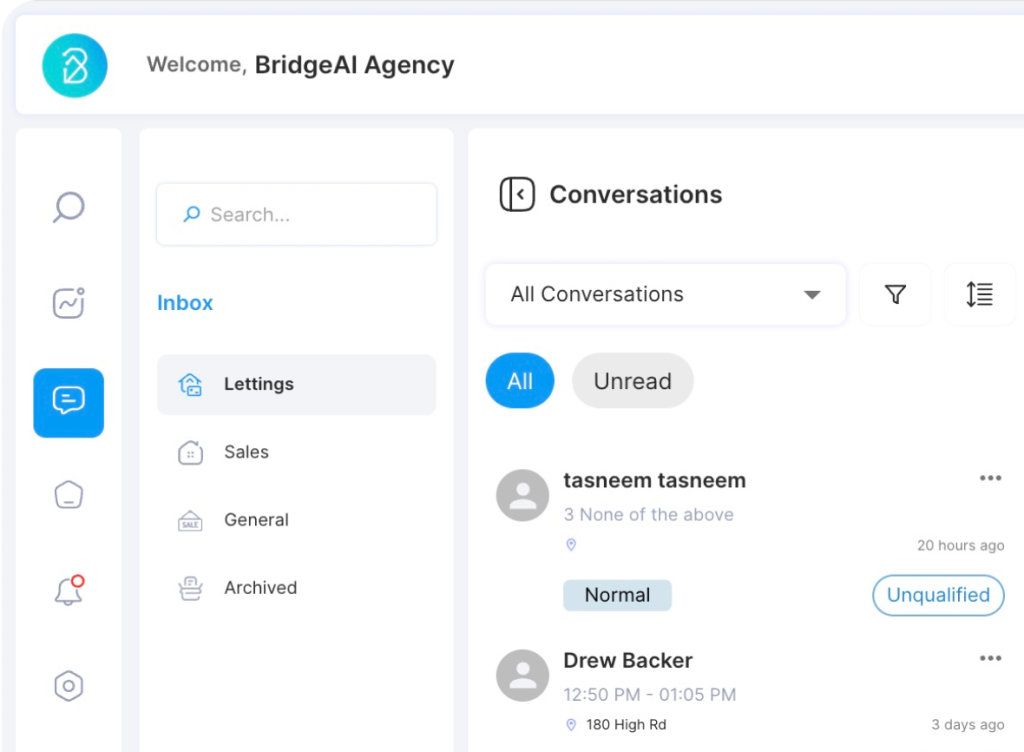This screenshot has width=1024, height=752.
Task: Open the search icon in the sidebar
Action: coord(68,207)
